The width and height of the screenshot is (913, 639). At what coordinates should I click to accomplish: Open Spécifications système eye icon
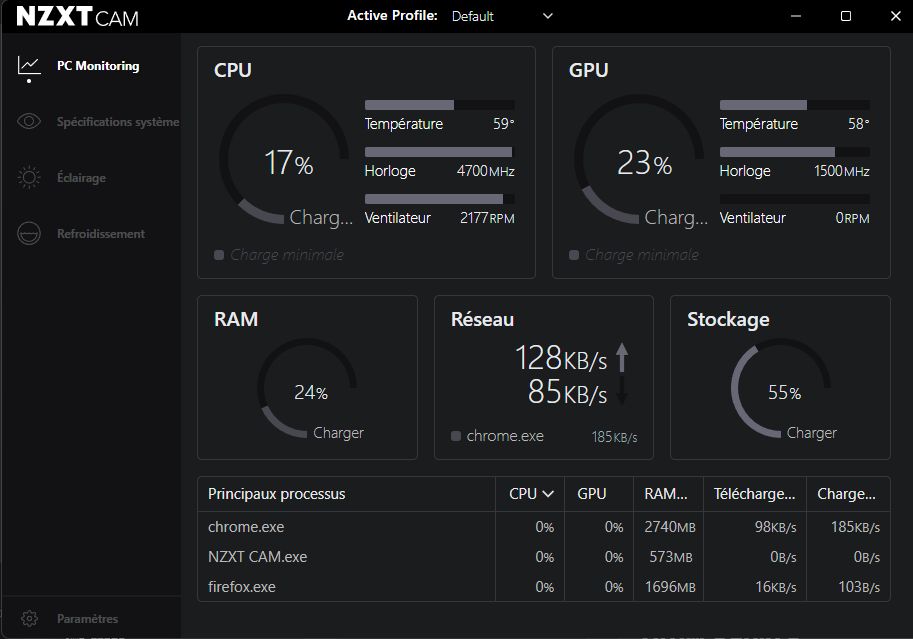29,122
